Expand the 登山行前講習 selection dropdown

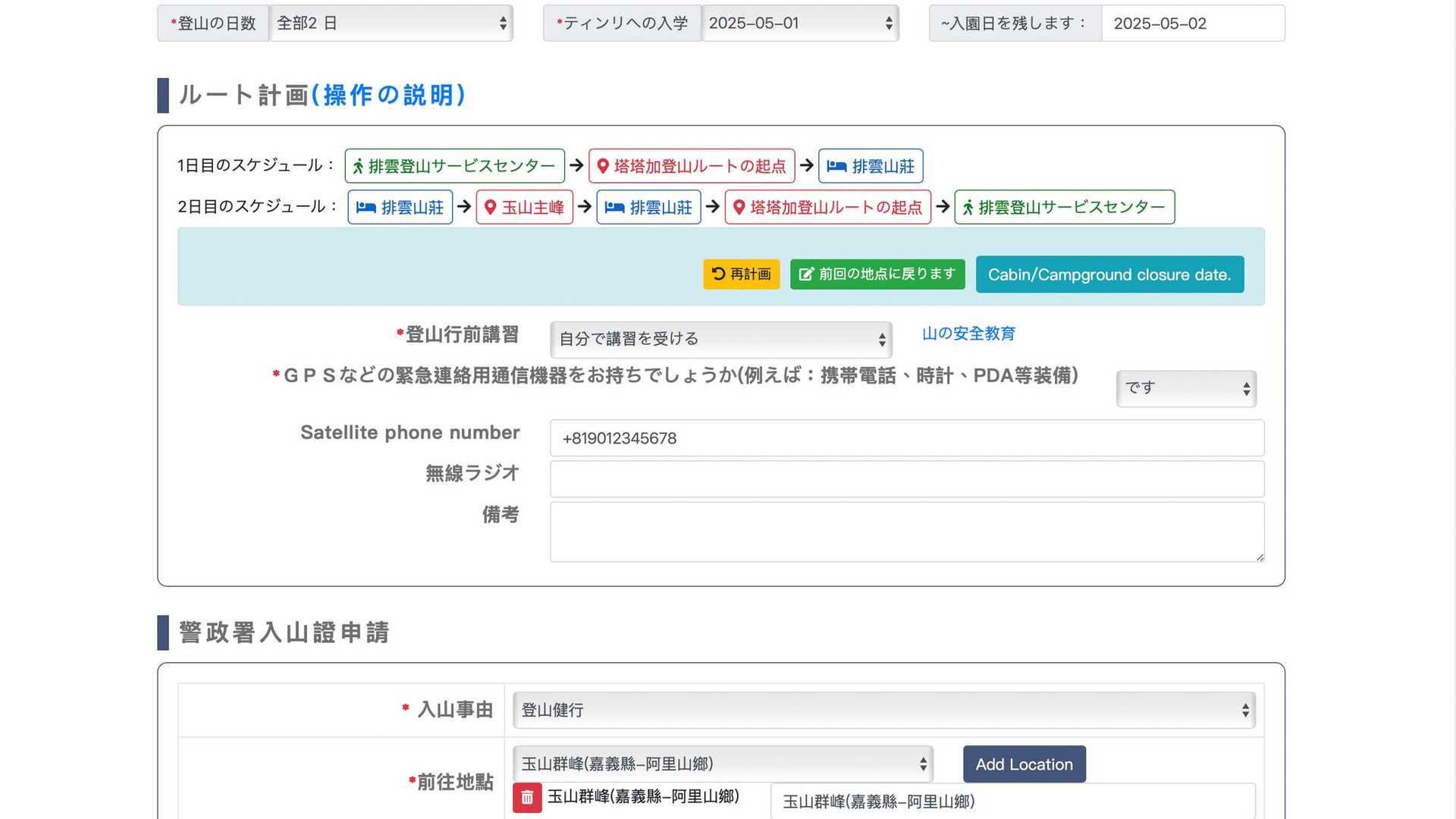tap(720, 340)
